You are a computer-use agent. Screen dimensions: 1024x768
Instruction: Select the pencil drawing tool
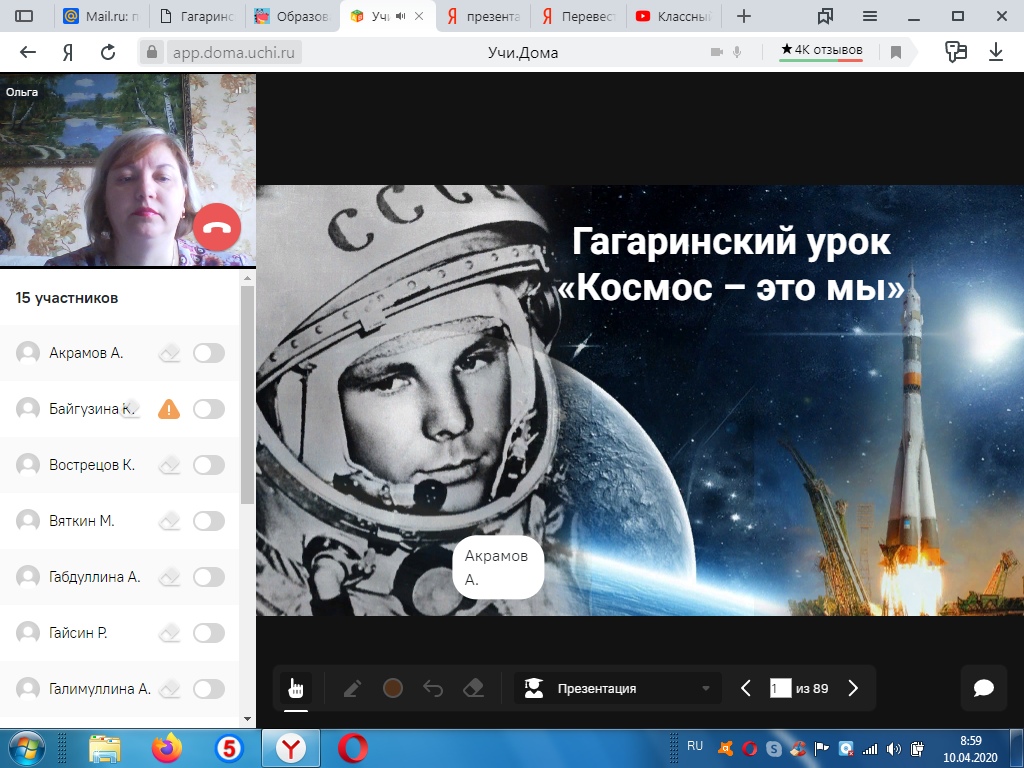352,688
